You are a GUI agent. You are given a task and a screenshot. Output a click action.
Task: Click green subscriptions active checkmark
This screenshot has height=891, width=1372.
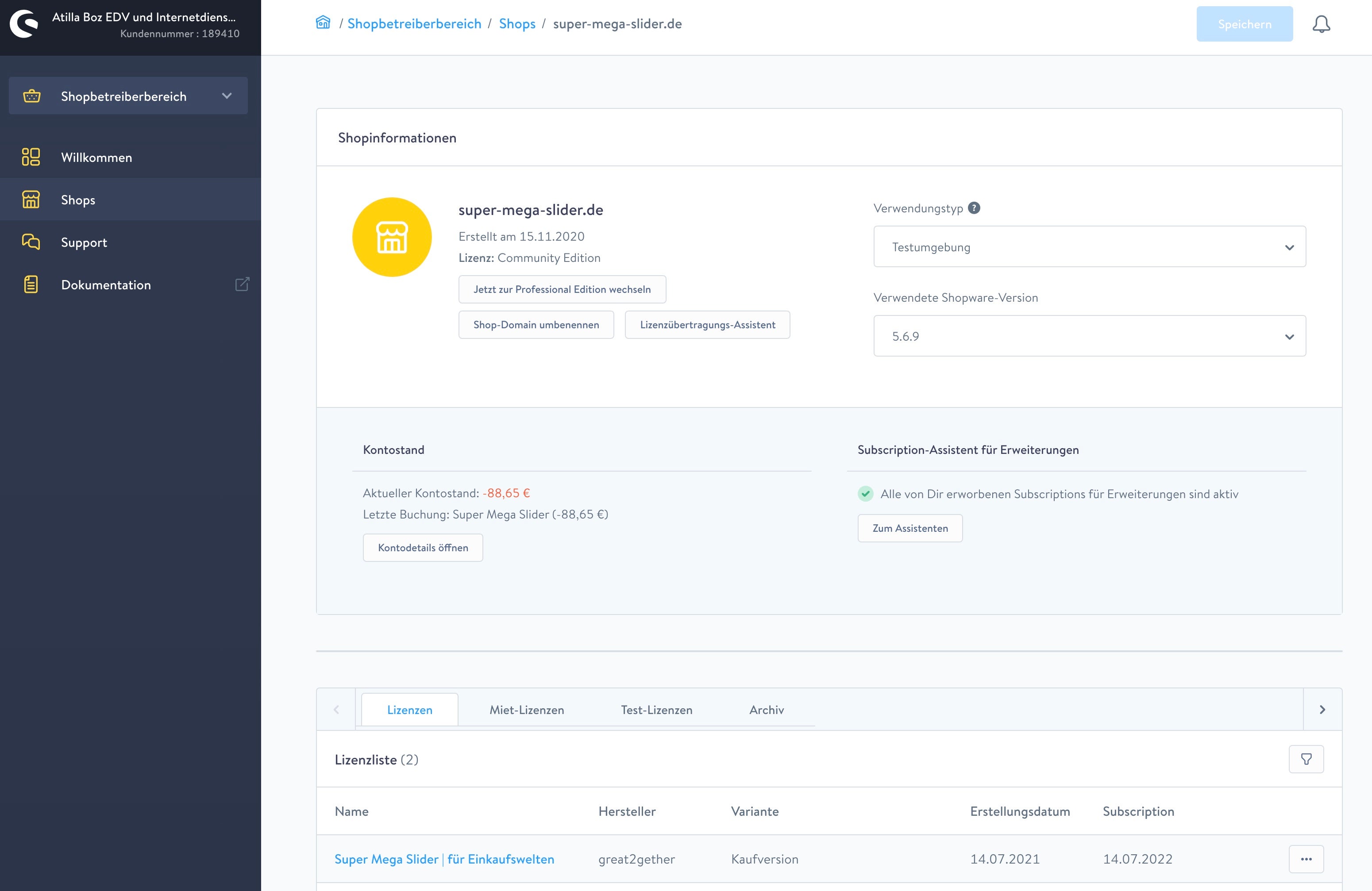pyautogui.click(x=865, y=494)
